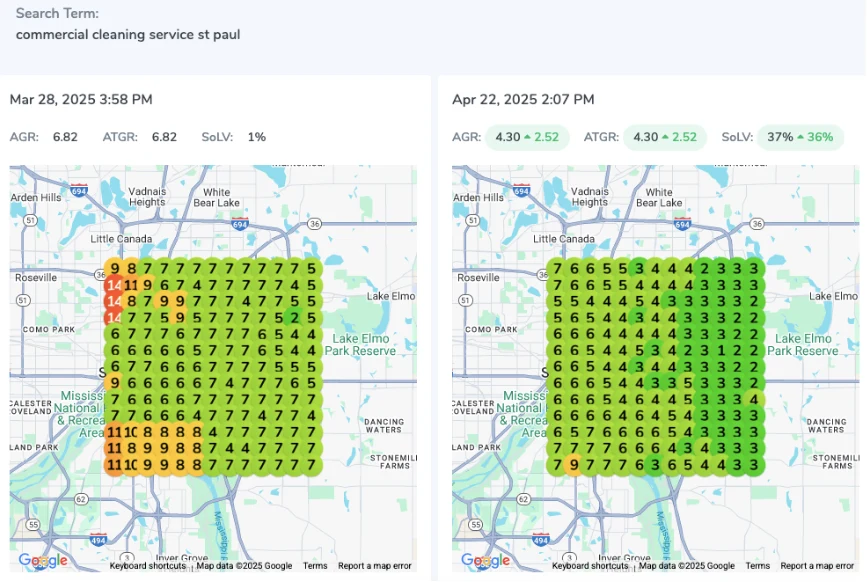Viewport: 867px width, 582px height.
Task: Select the rank 1 marker on the April 22 map
Action: coord(721,350)
